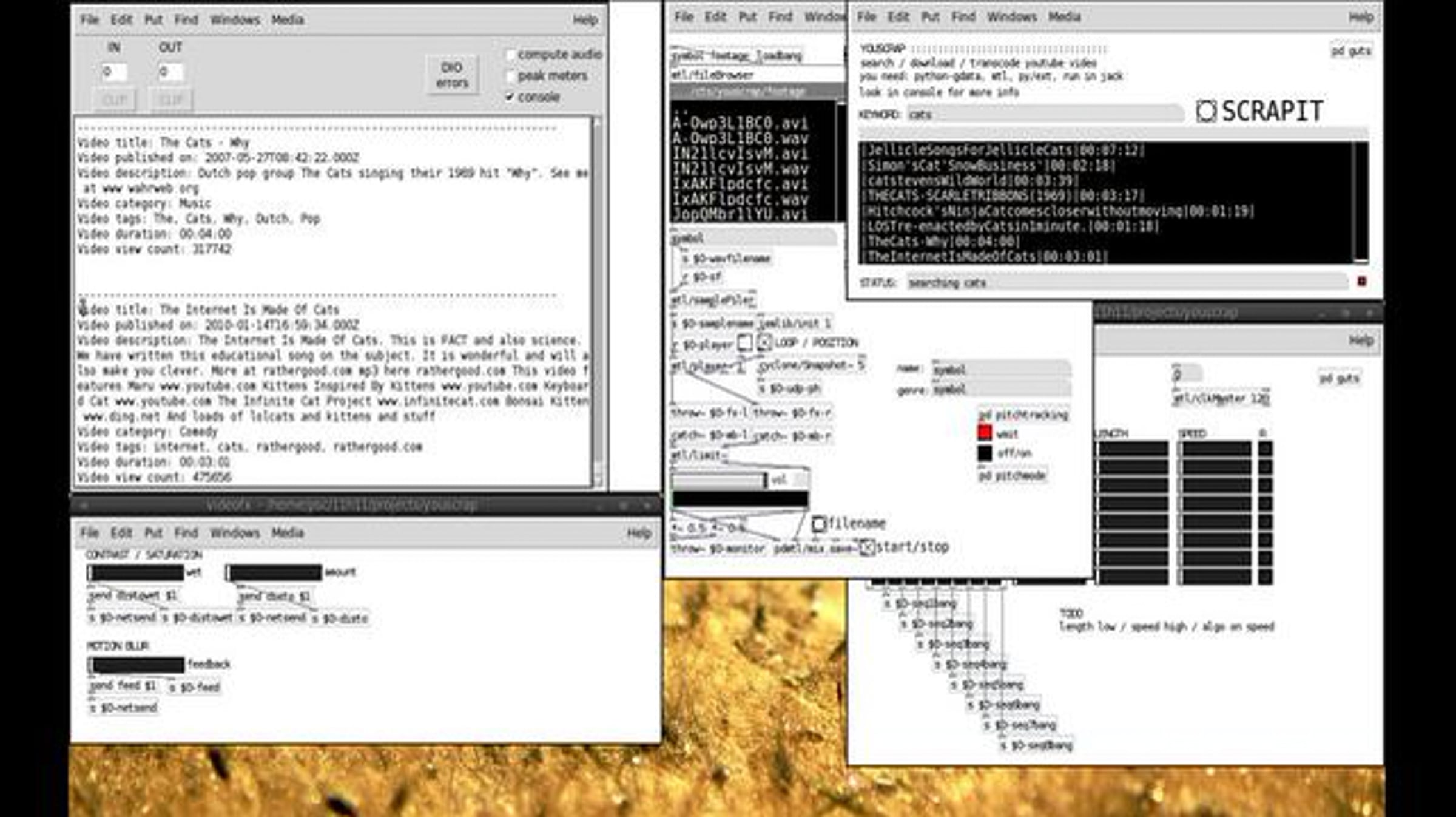Toggle the black off/on square
Viewport: 1456px width, 817px height.
pyautogui.click(x=985, y=453)
